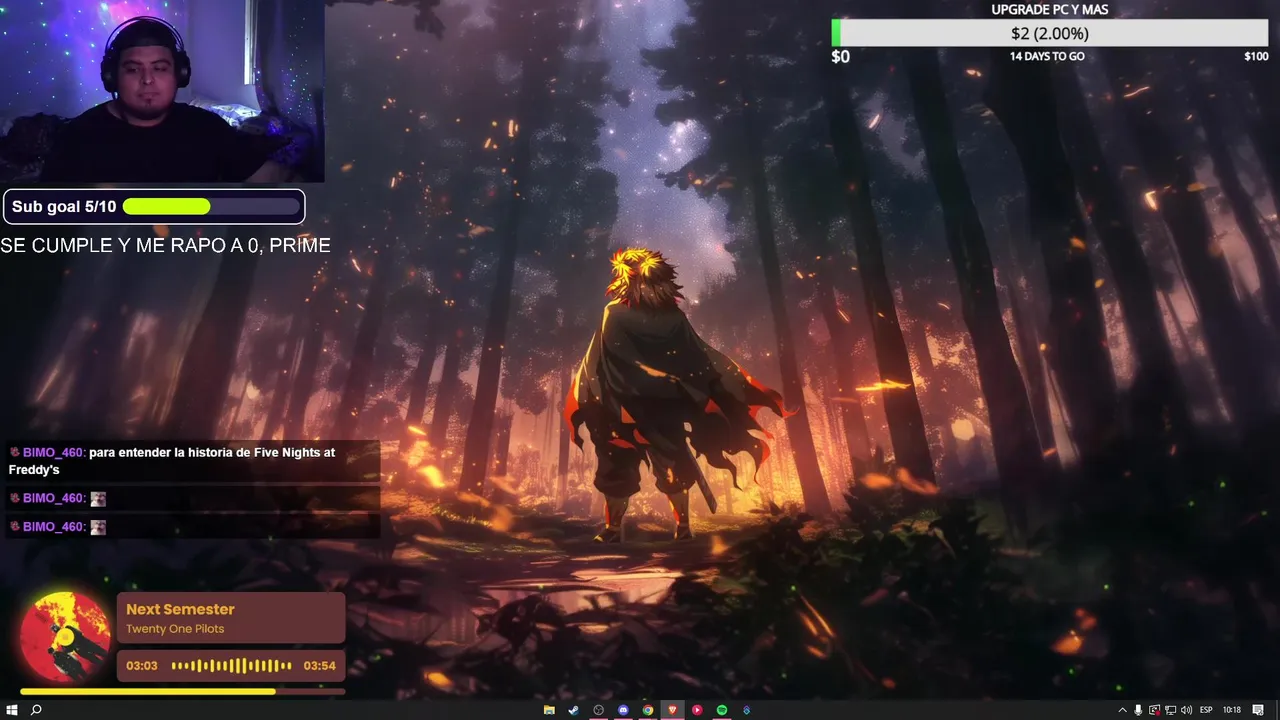The height and width of the screenshot is (720, 1280).
Task: Open the 10:18 clock calendar
Action: [x=1232, y=710]
